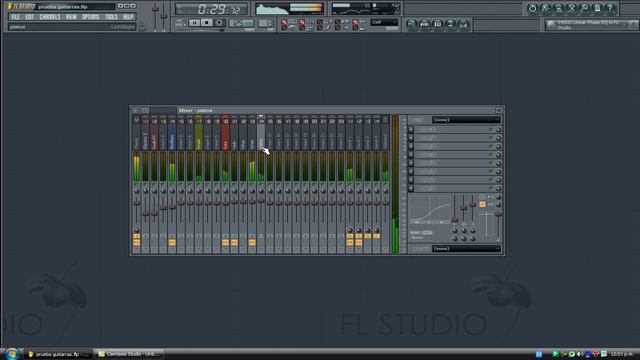
Task: Open the HELP menu
Action: (128, 17)
